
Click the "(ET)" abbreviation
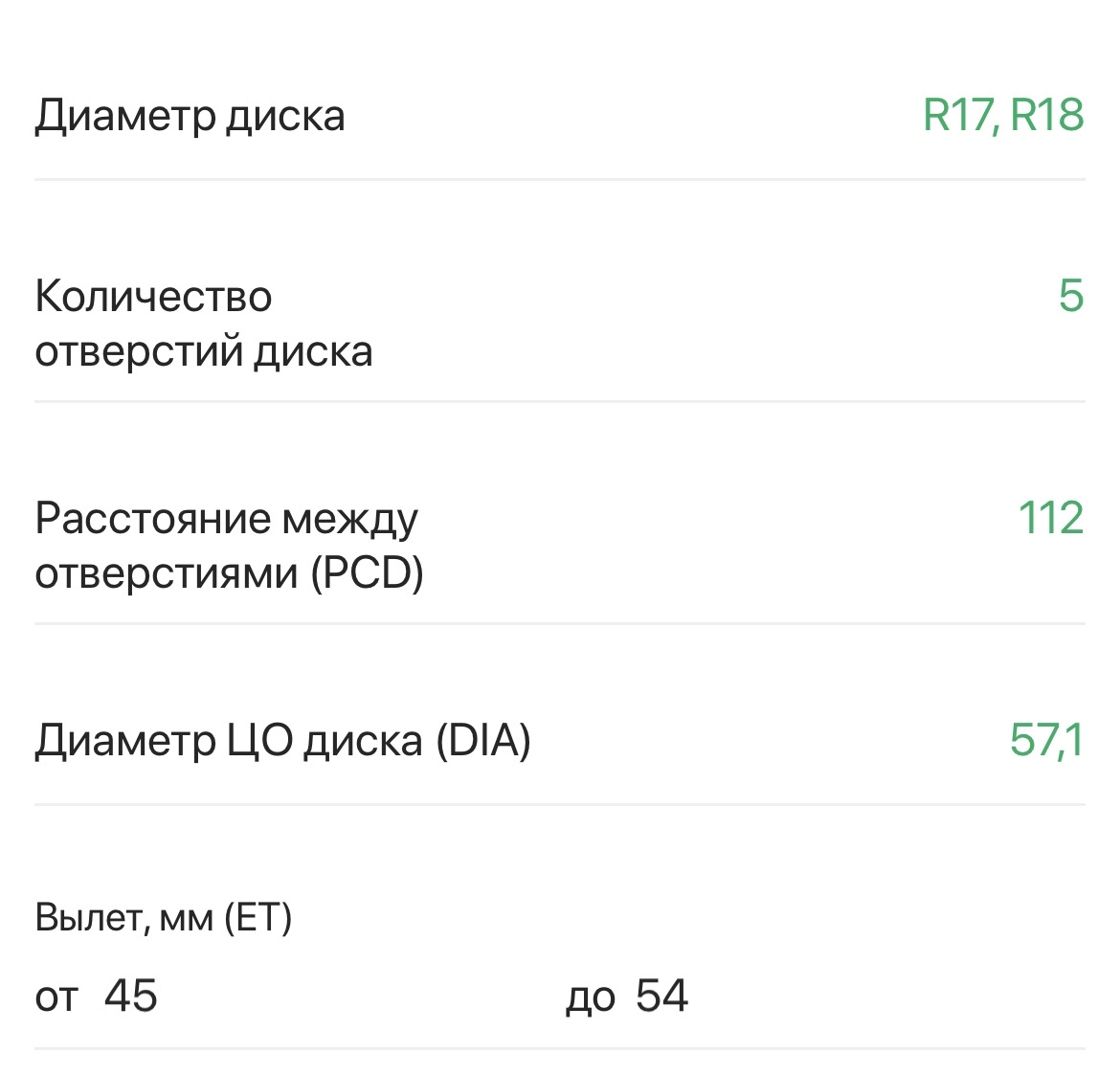tap(258, 918)
